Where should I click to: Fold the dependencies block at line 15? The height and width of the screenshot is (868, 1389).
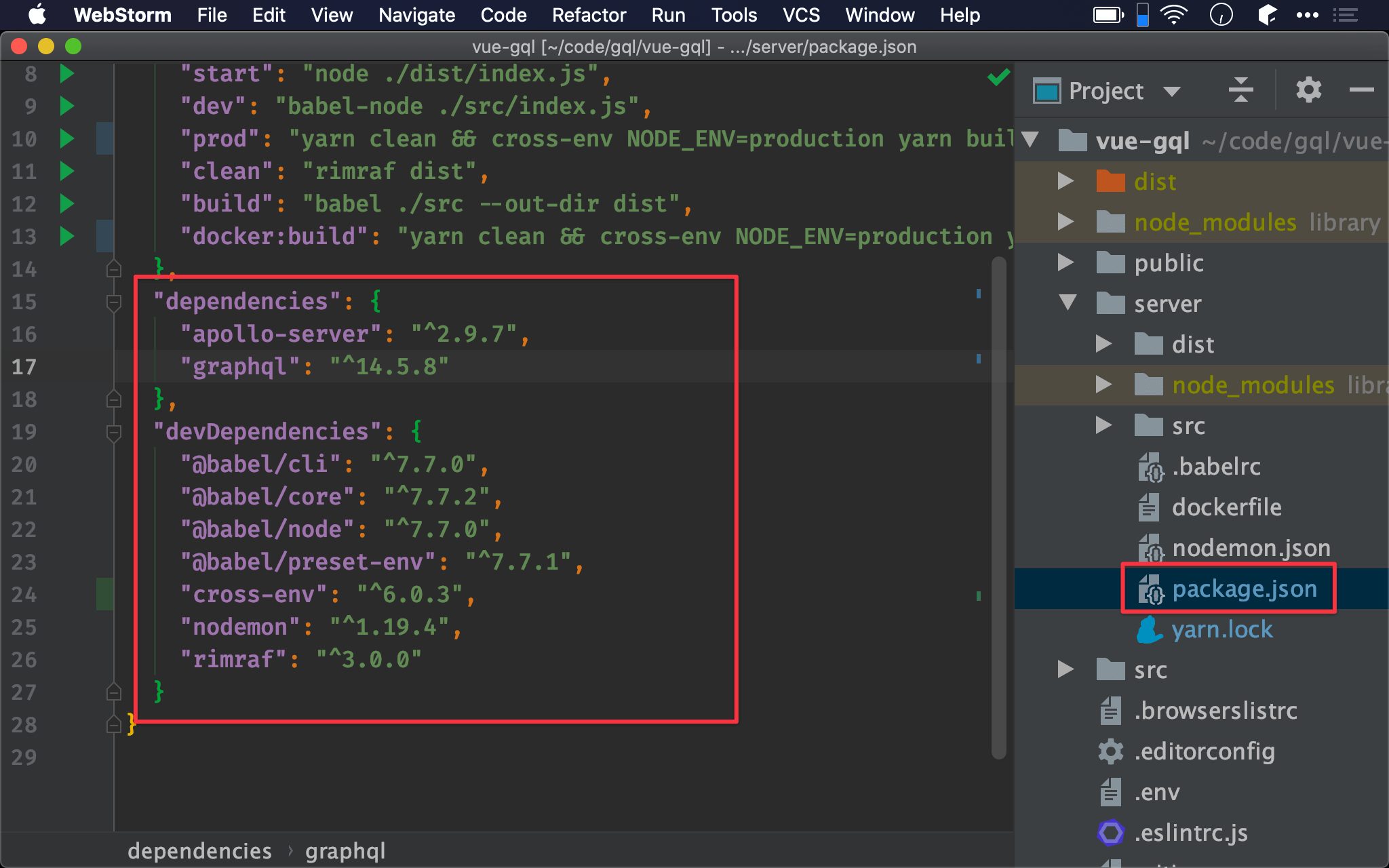[114, 302]
